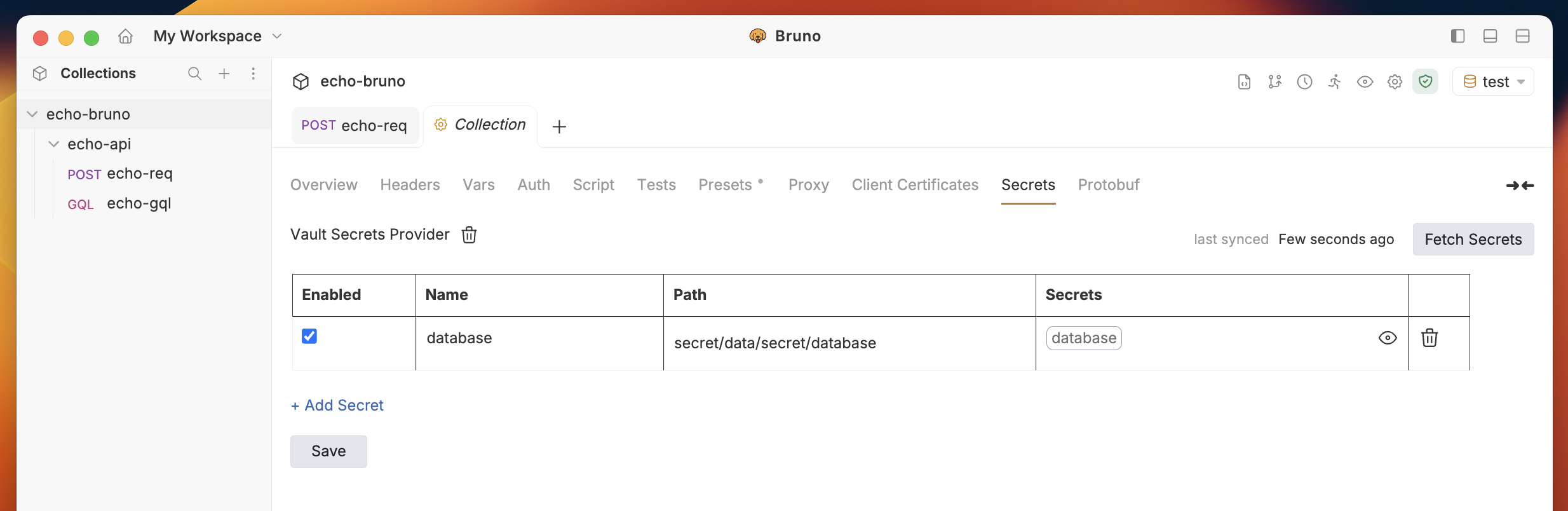Switch to the horizontal split layout icon
The image size is (1568, 511).
(1523, 36)
